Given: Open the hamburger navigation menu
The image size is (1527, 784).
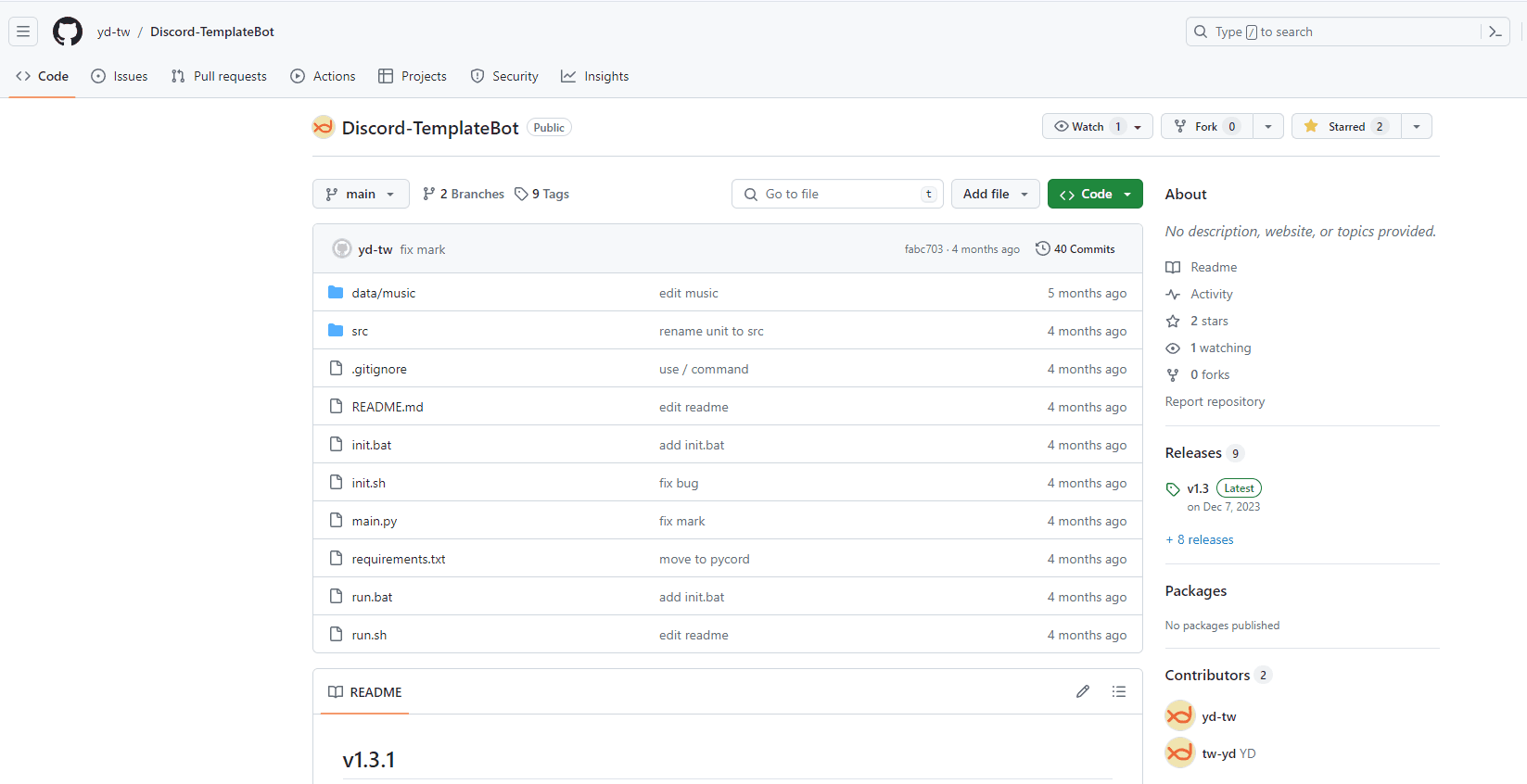Looking at the screenshot, I should click(x=23, y=32).
